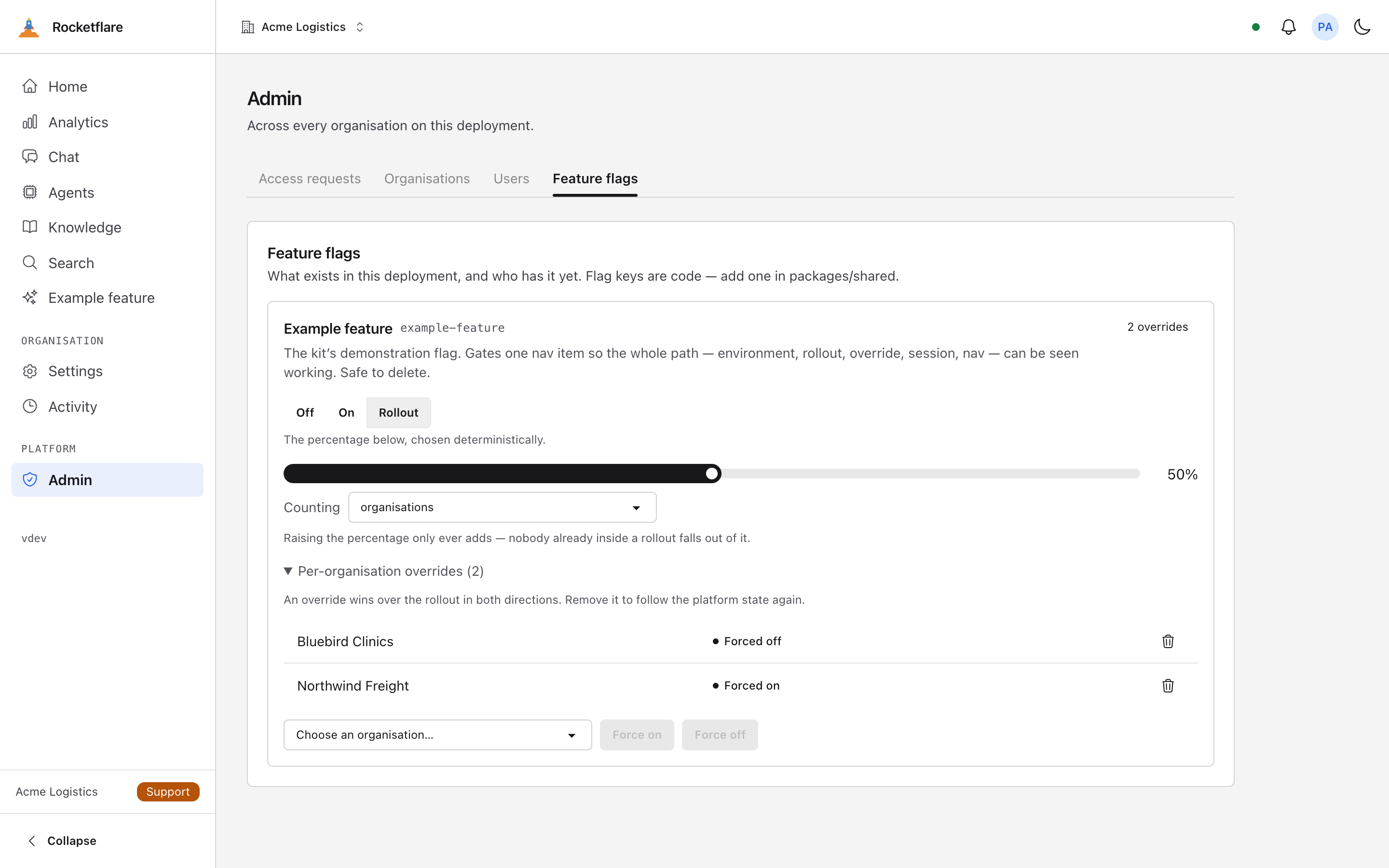Click the 50% rollout value
Image resolution: width=1389 pixels, height=868 pixels.
coord(1183,474)
